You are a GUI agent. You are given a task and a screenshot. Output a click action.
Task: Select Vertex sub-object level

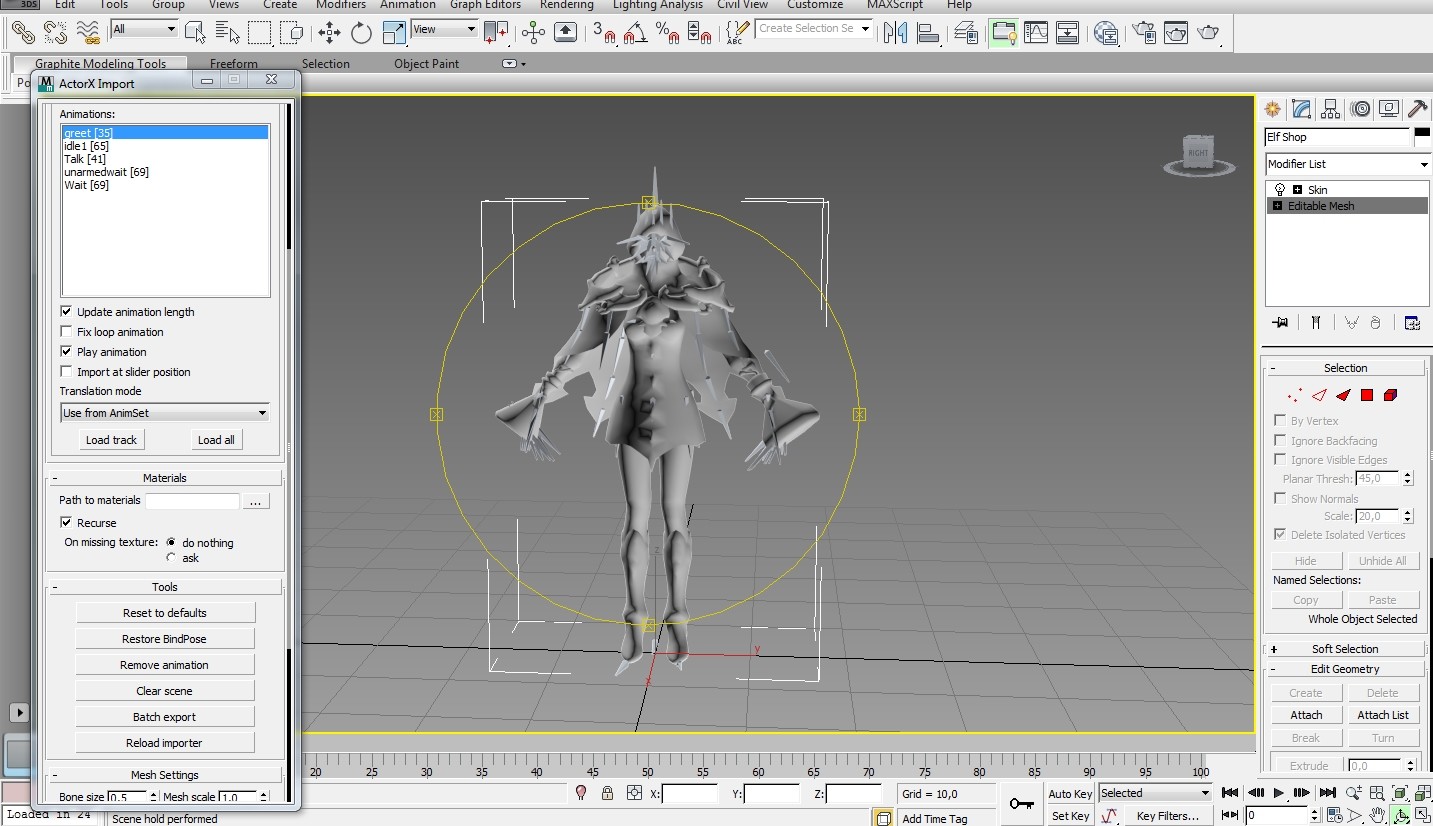point(1294,395)
